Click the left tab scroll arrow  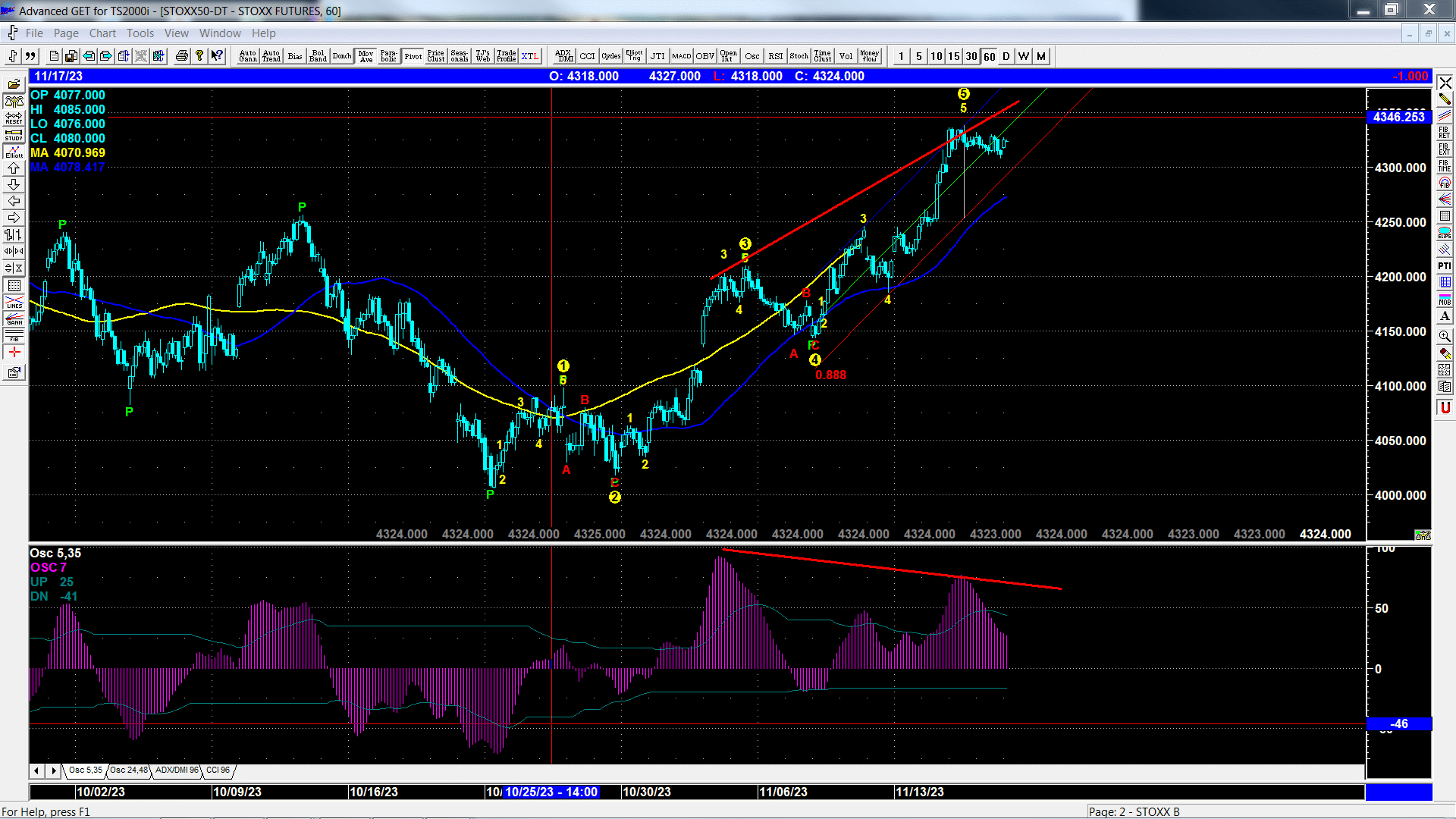coord(36,770)
